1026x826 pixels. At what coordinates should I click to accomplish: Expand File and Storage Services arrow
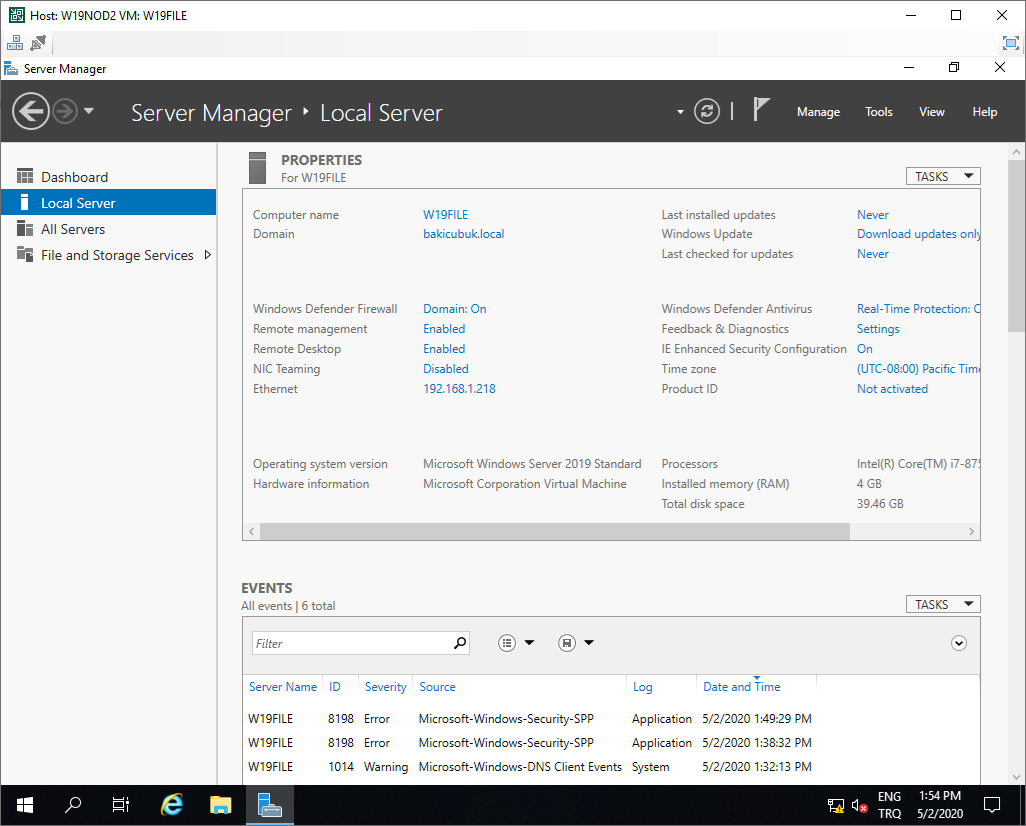[207, 255]
